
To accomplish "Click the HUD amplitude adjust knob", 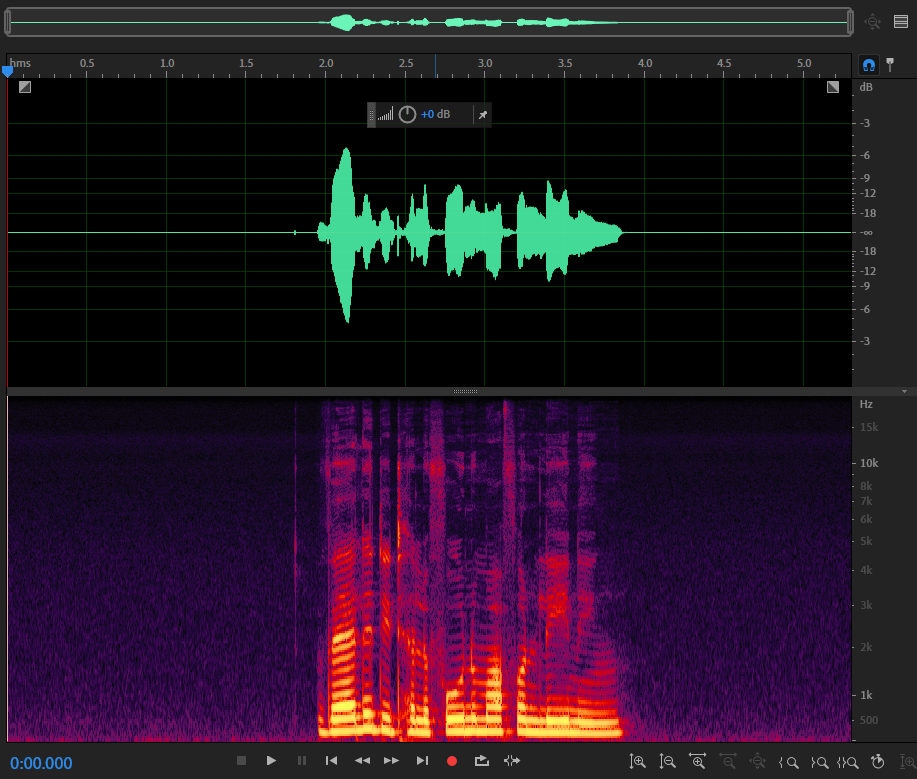I will [407, 115].
